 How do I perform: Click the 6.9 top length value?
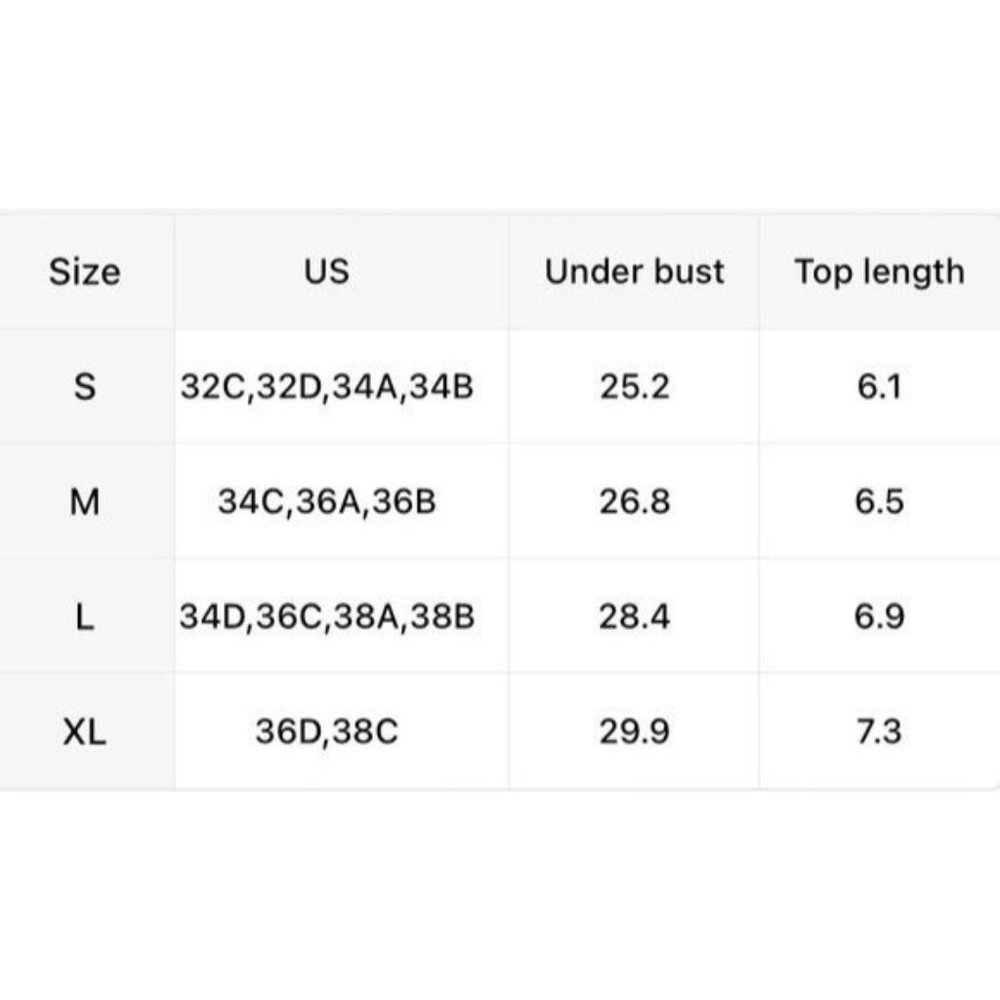pyautogui.click(x=879, y=617)
